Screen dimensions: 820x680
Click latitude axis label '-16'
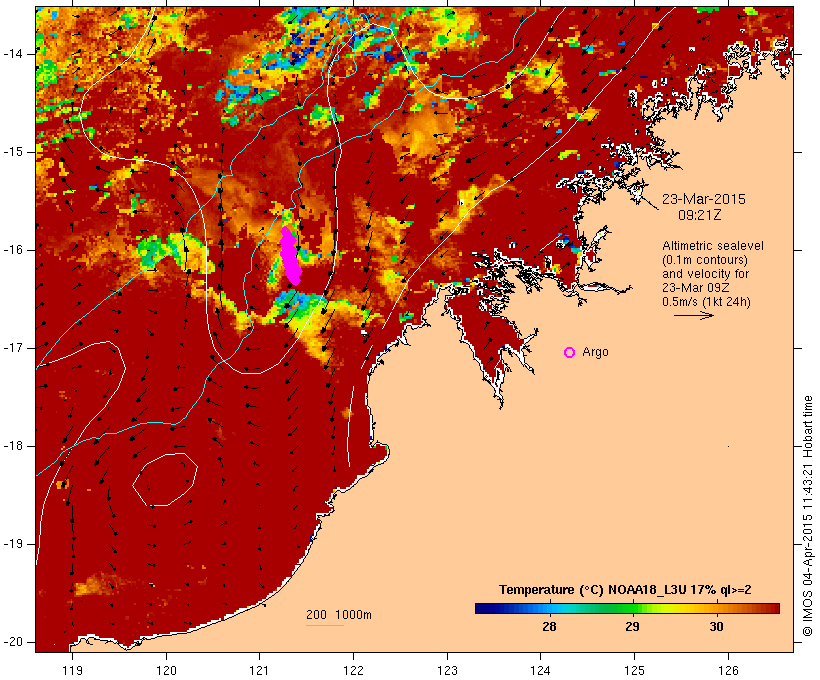coord(13,250)
